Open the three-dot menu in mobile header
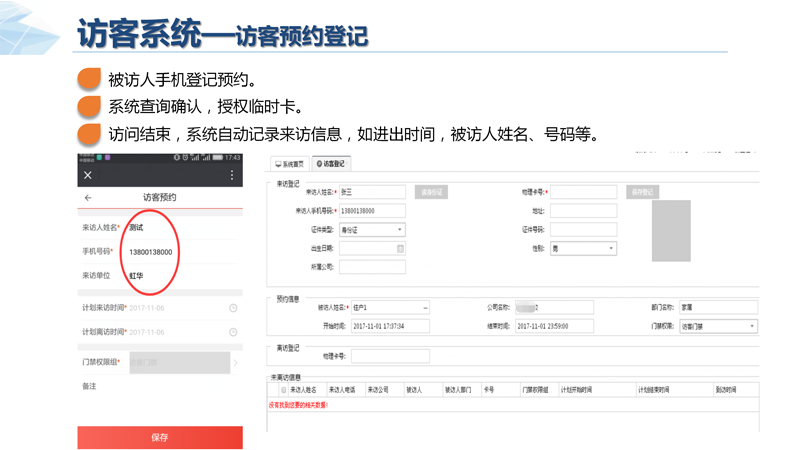This screenshot has width=800, height=450. [x=232, y=175]
